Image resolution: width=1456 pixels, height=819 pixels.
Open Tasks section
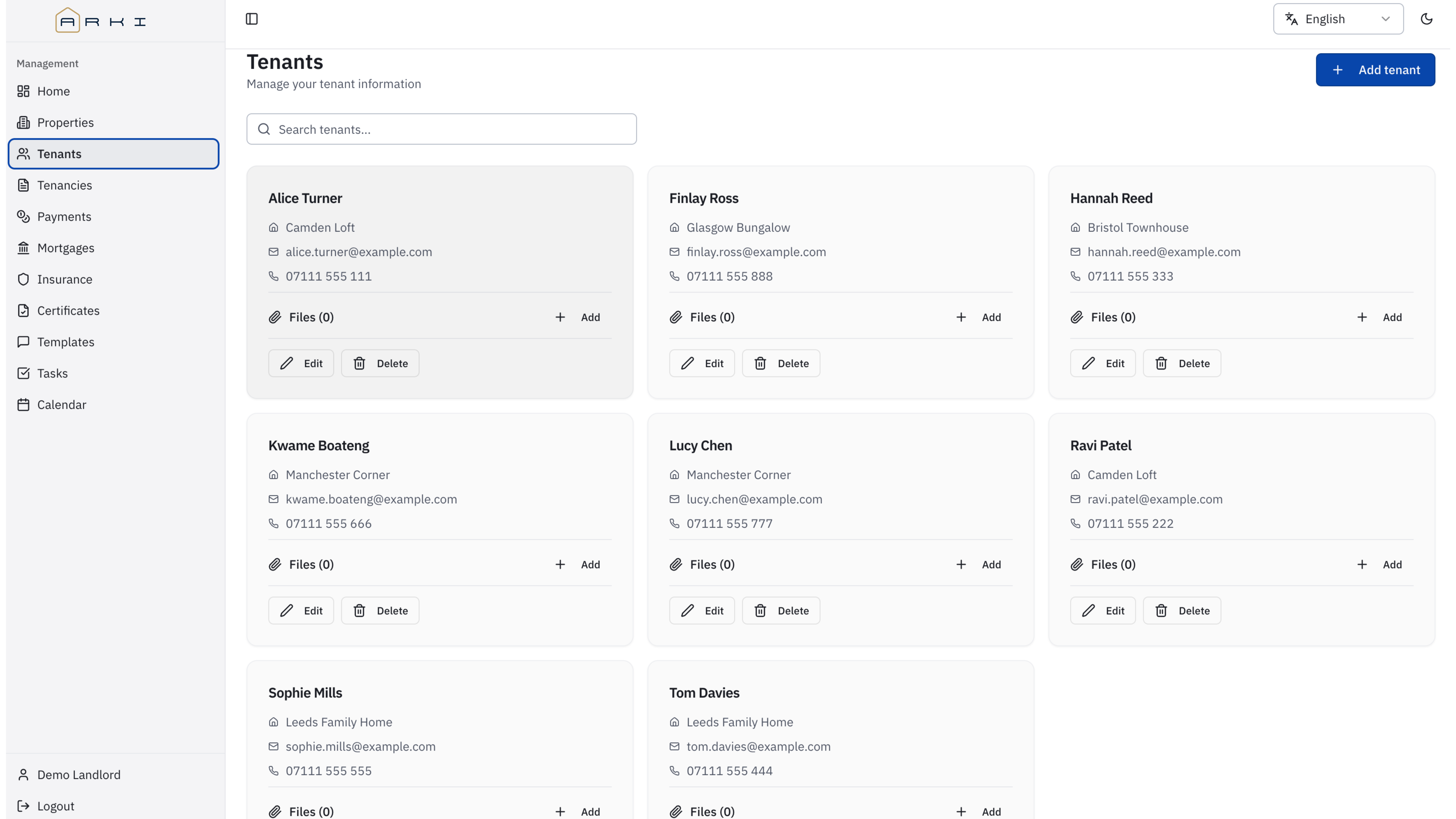click(x=113, y=373)
